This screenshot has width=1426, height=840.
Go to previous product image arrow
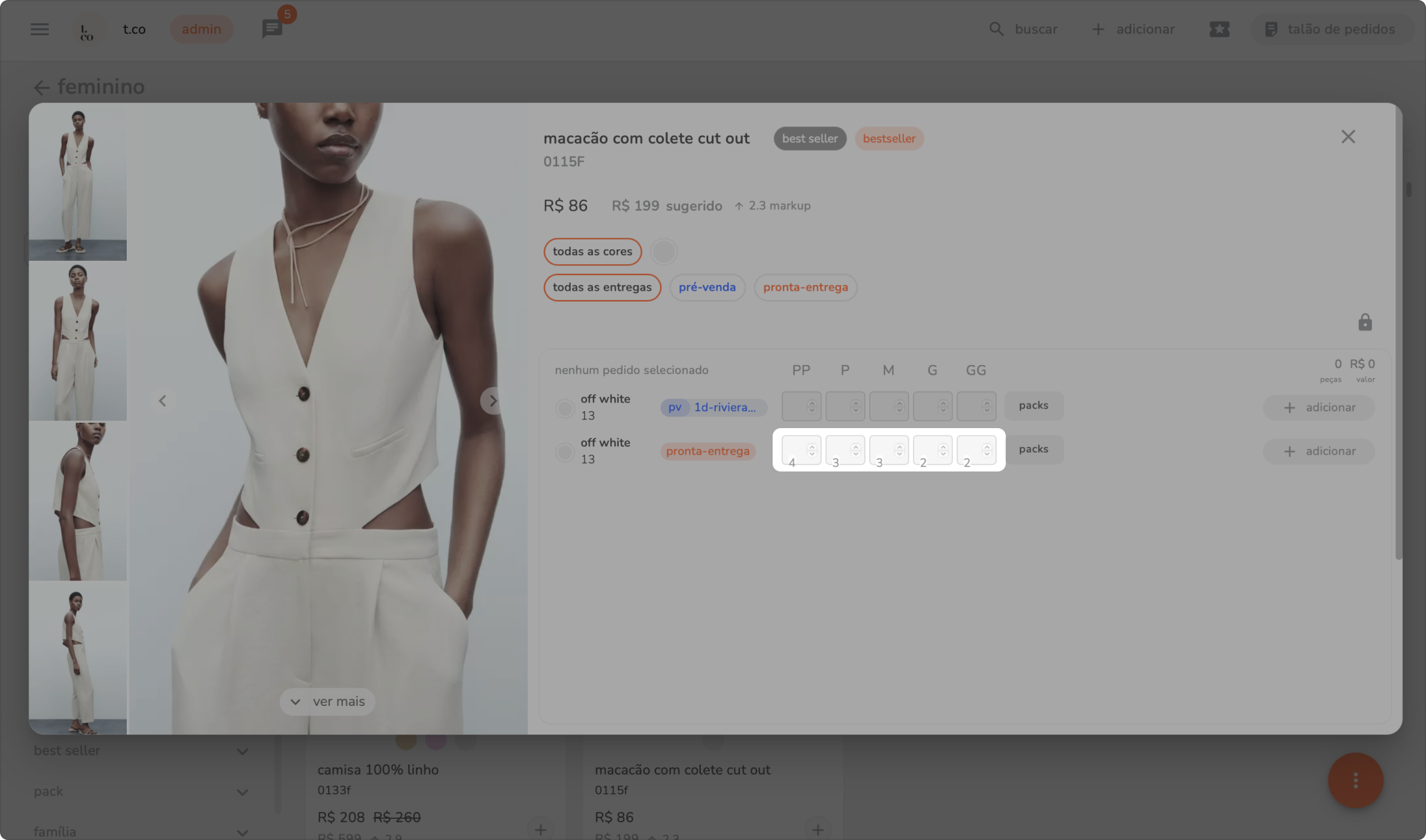(x=163, y=401)
